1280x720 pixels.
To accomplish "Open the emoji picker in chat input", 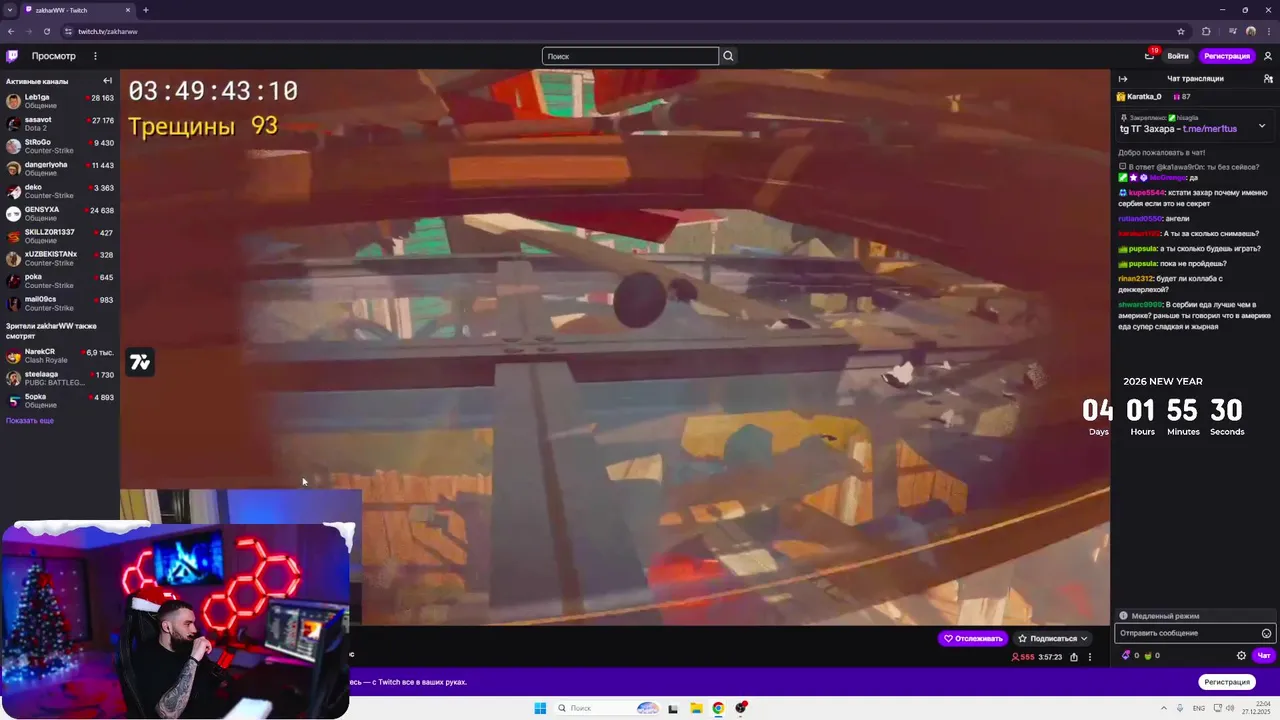I will tap(1266, 633).
